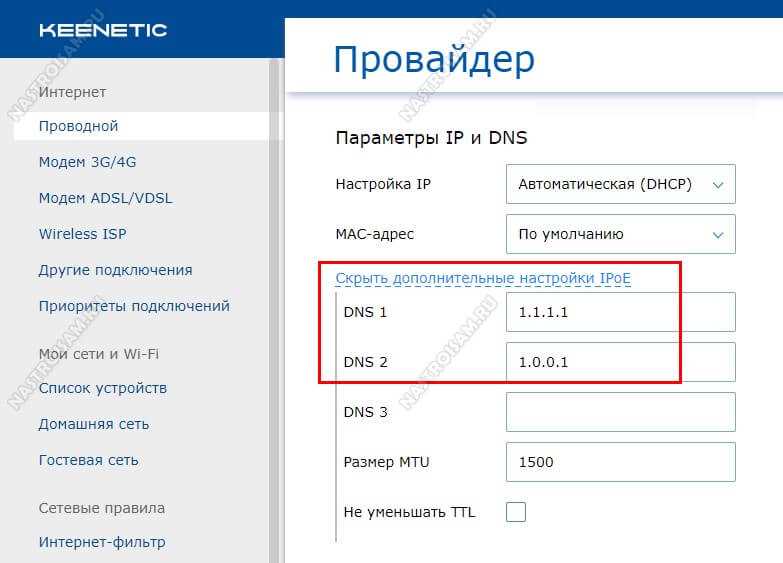The width and height of the screenshot is (783, 563).
Task: Click the MAC-адрес label
Action: [375, 234]
